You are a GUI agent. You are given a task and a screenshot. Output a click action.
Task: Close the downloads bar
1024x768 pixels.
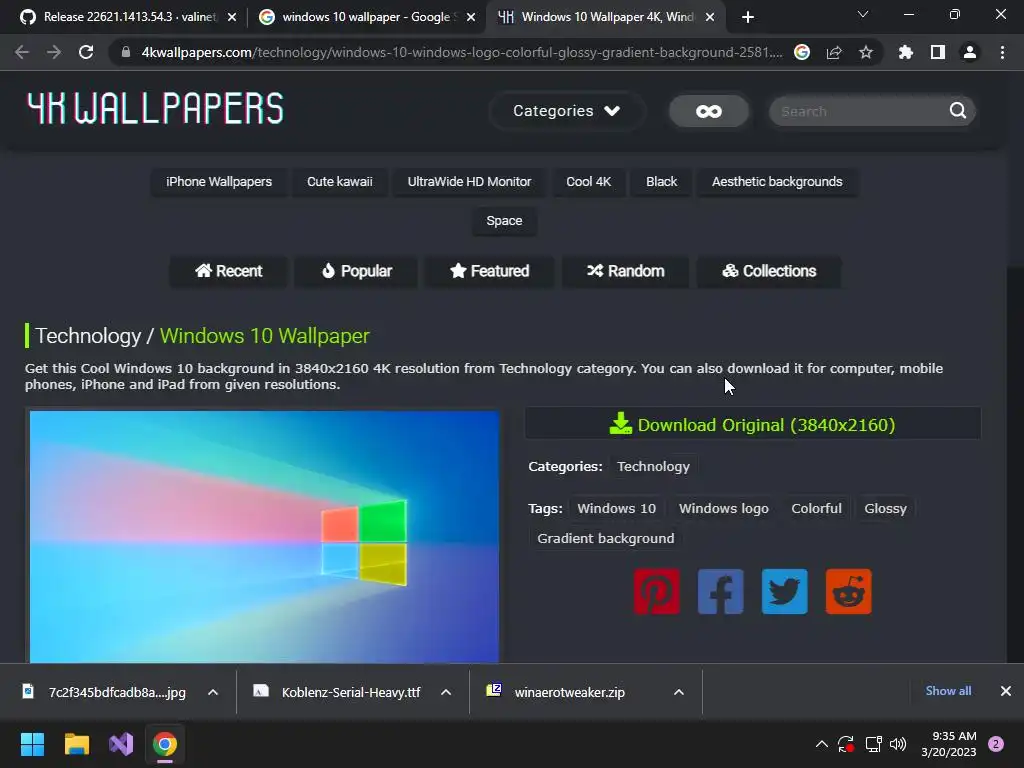click(1006, 691)
